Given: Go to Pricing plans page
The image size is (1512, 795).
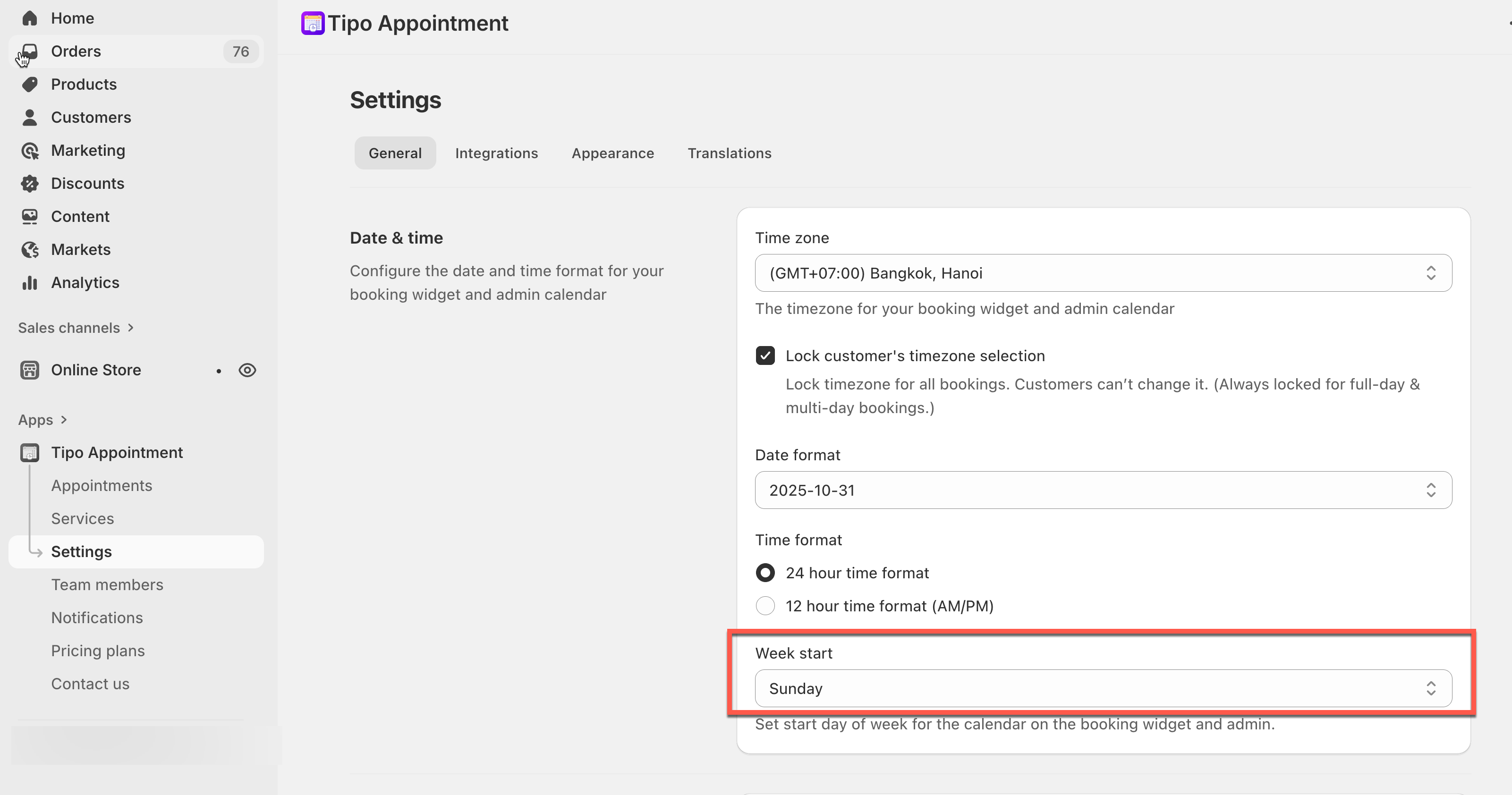Looking at the screenshot, I should tap(97, 651).
